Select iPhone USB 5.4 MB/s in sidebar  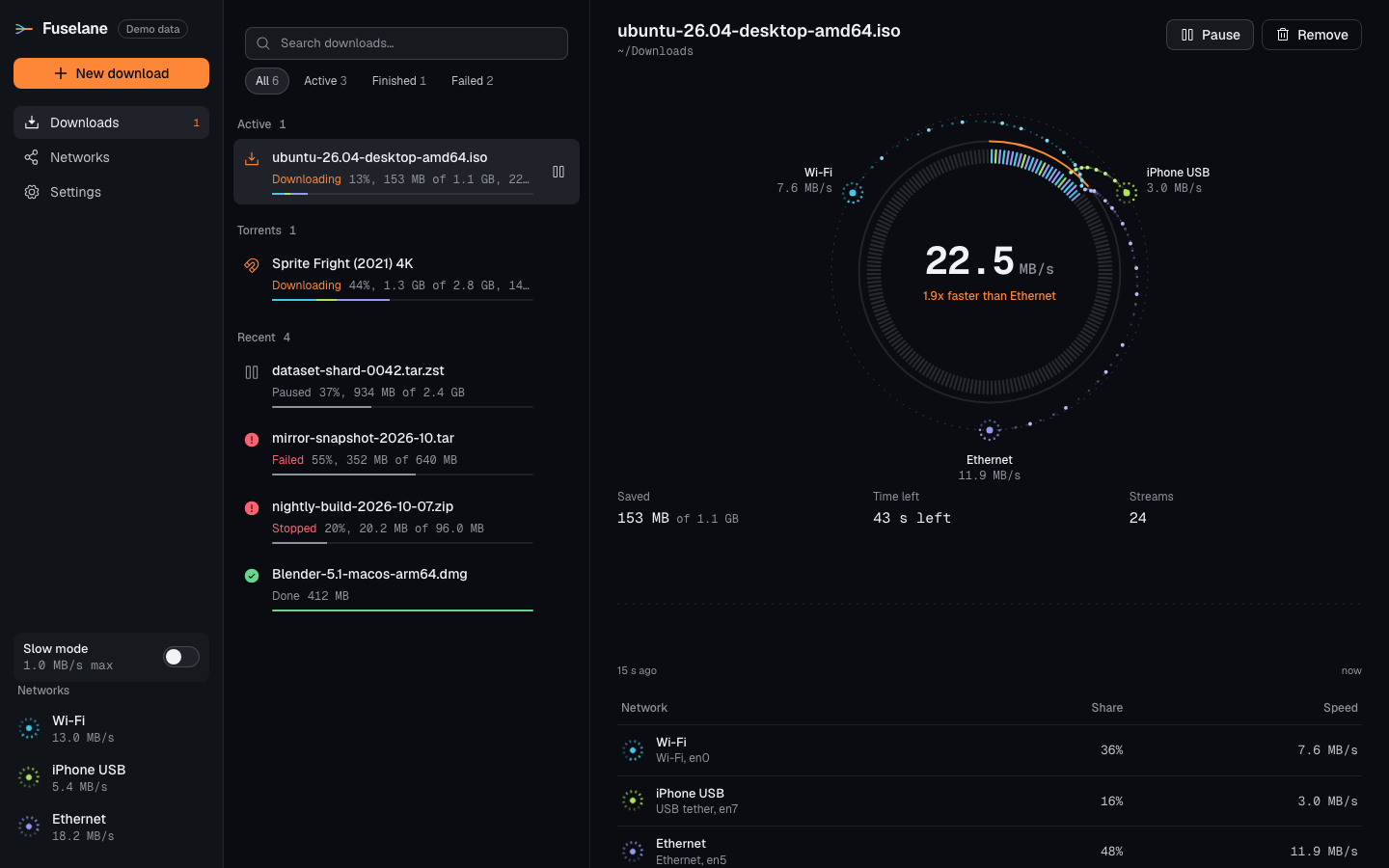(x=111, y=777)
